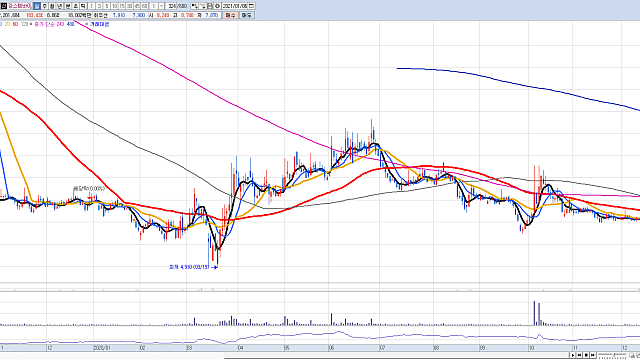Click the 20 moving average legend label
This screenshot has height=360, width=640.
point(7,24)
